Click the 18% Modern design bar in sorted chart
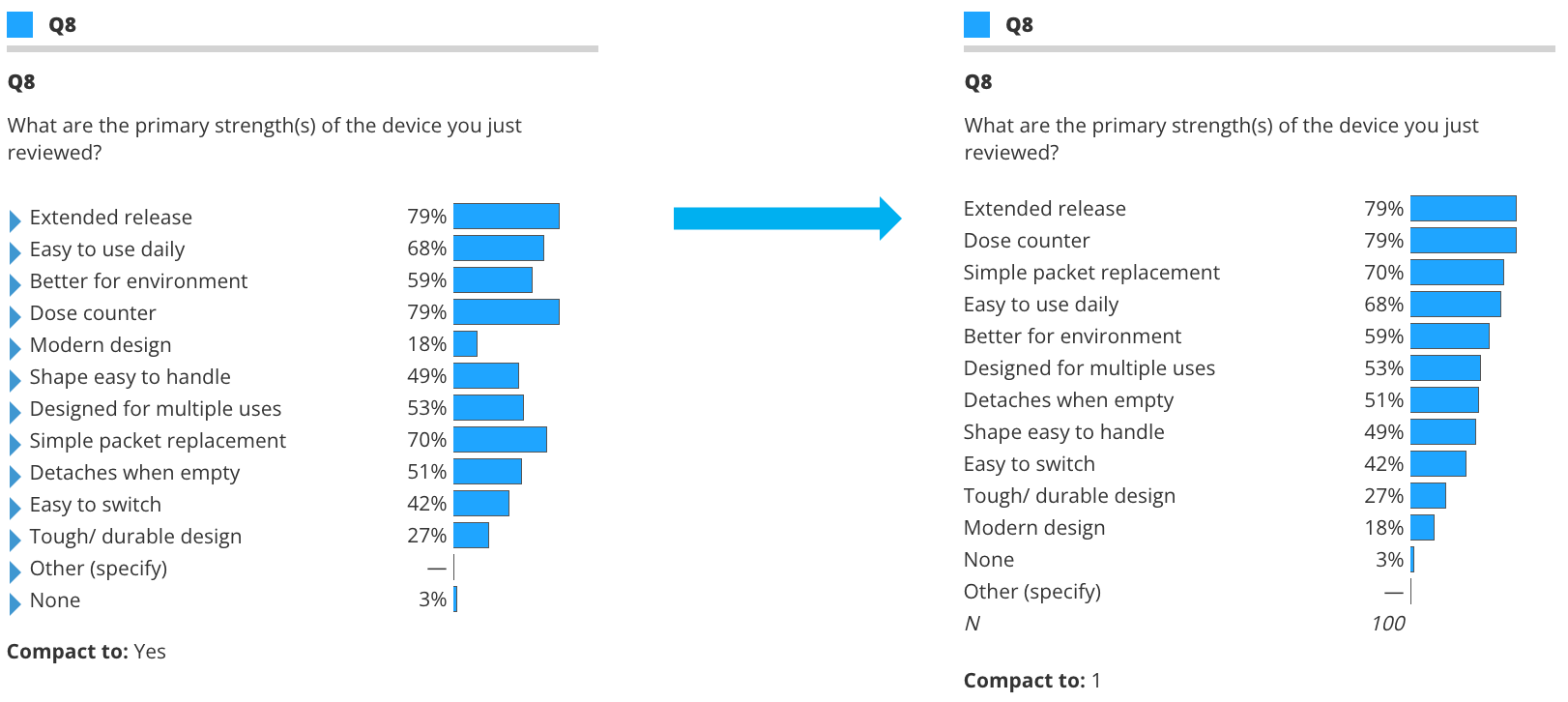Viewport: 1568px width, 702px height. pos(1422,528)
